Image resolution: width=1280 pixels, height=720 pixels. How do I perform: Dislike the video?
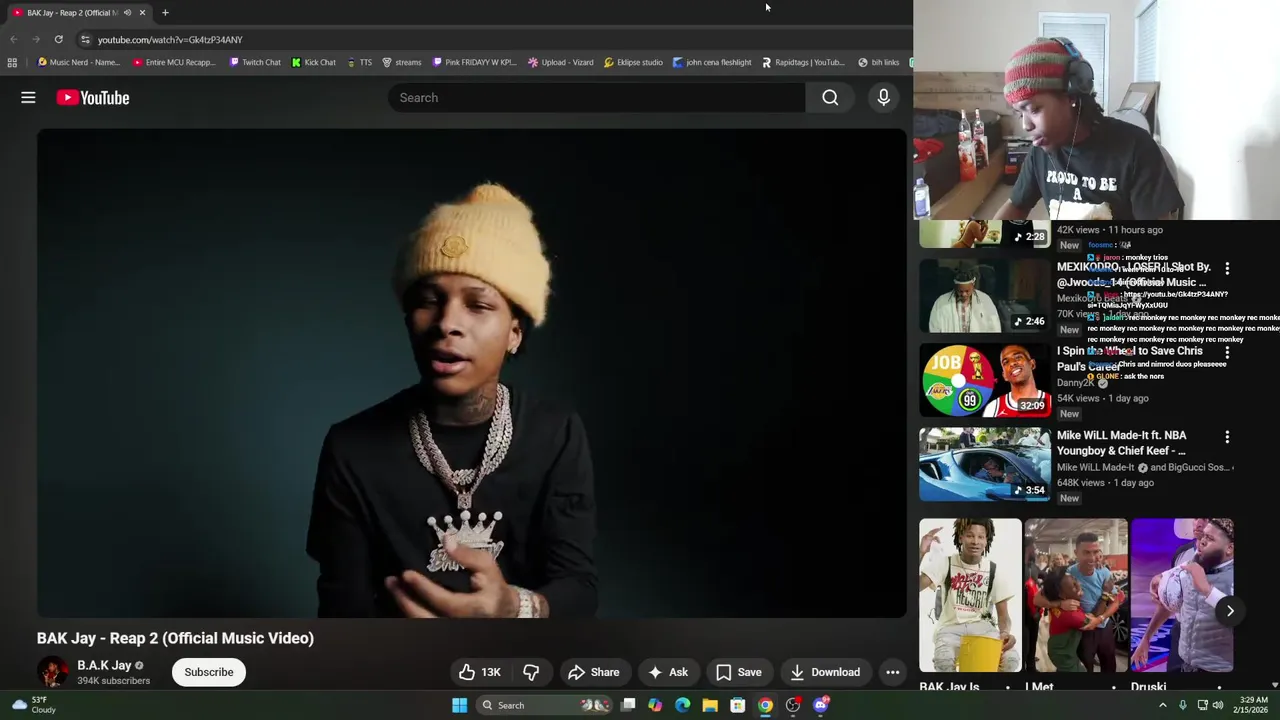coord(531,672)
